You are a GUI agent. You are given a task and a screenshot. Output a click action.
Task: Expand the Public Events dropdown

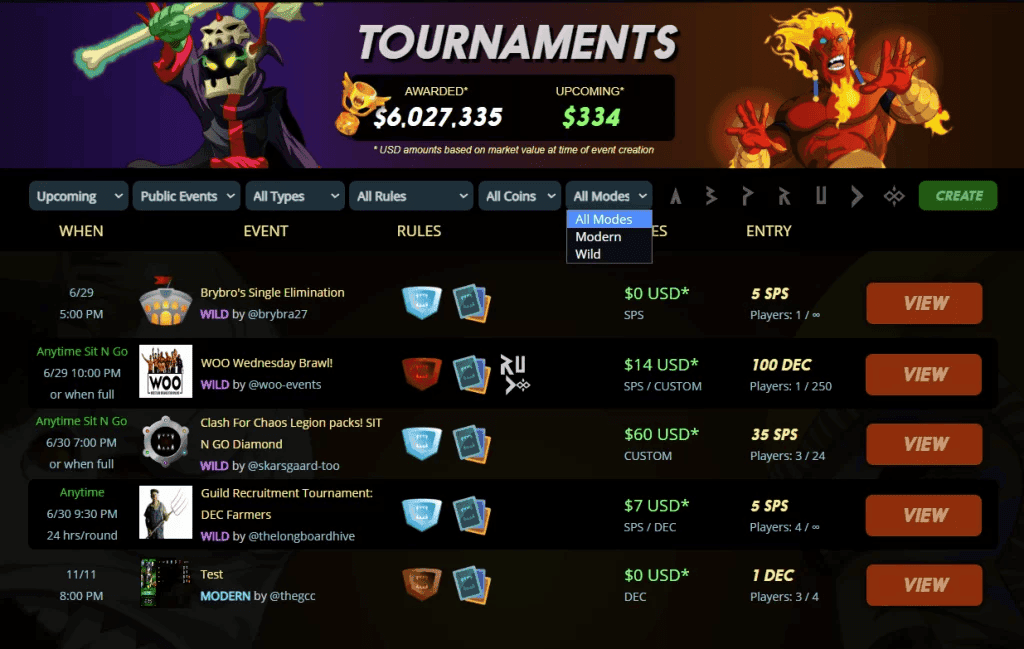[187, 196]
